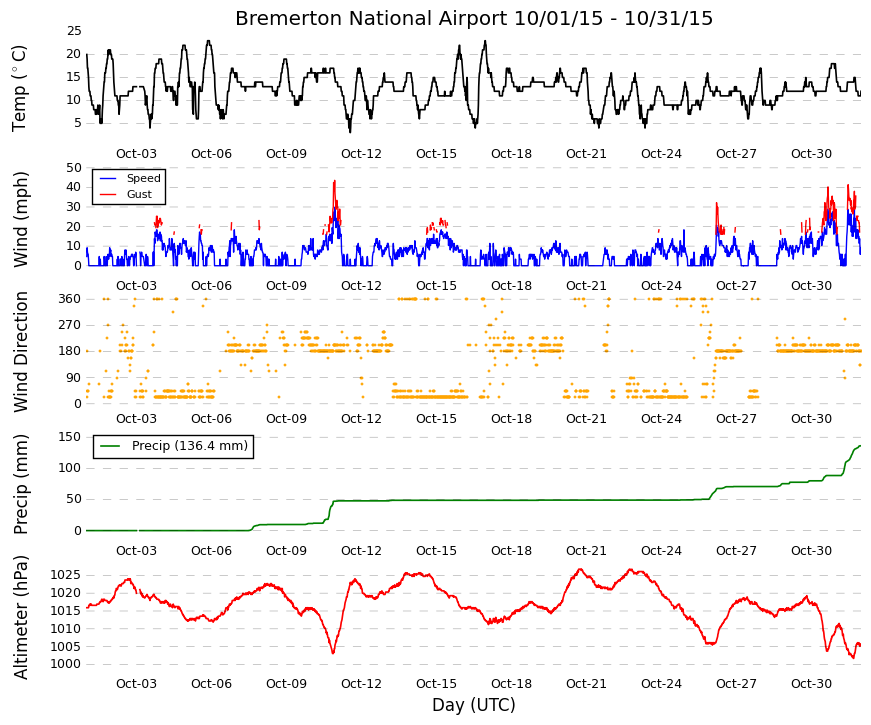871x725 pixels.
Task: Select the Precip (136.4 mm) legend label
Action: click(190, 446)
